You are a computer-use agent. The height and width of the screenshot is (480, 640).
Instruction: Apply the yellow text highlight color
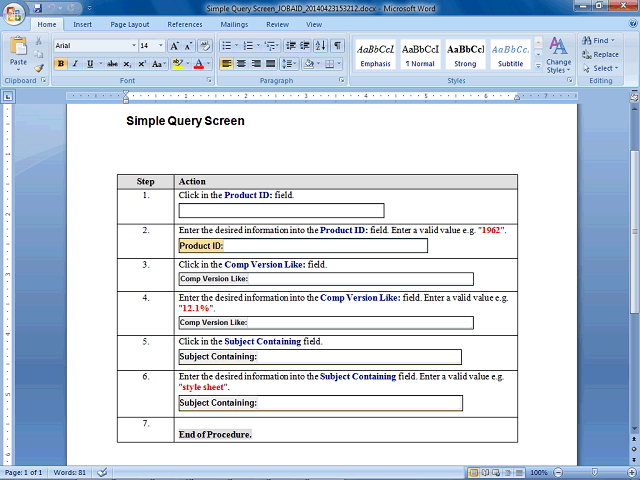coord(178,64)
